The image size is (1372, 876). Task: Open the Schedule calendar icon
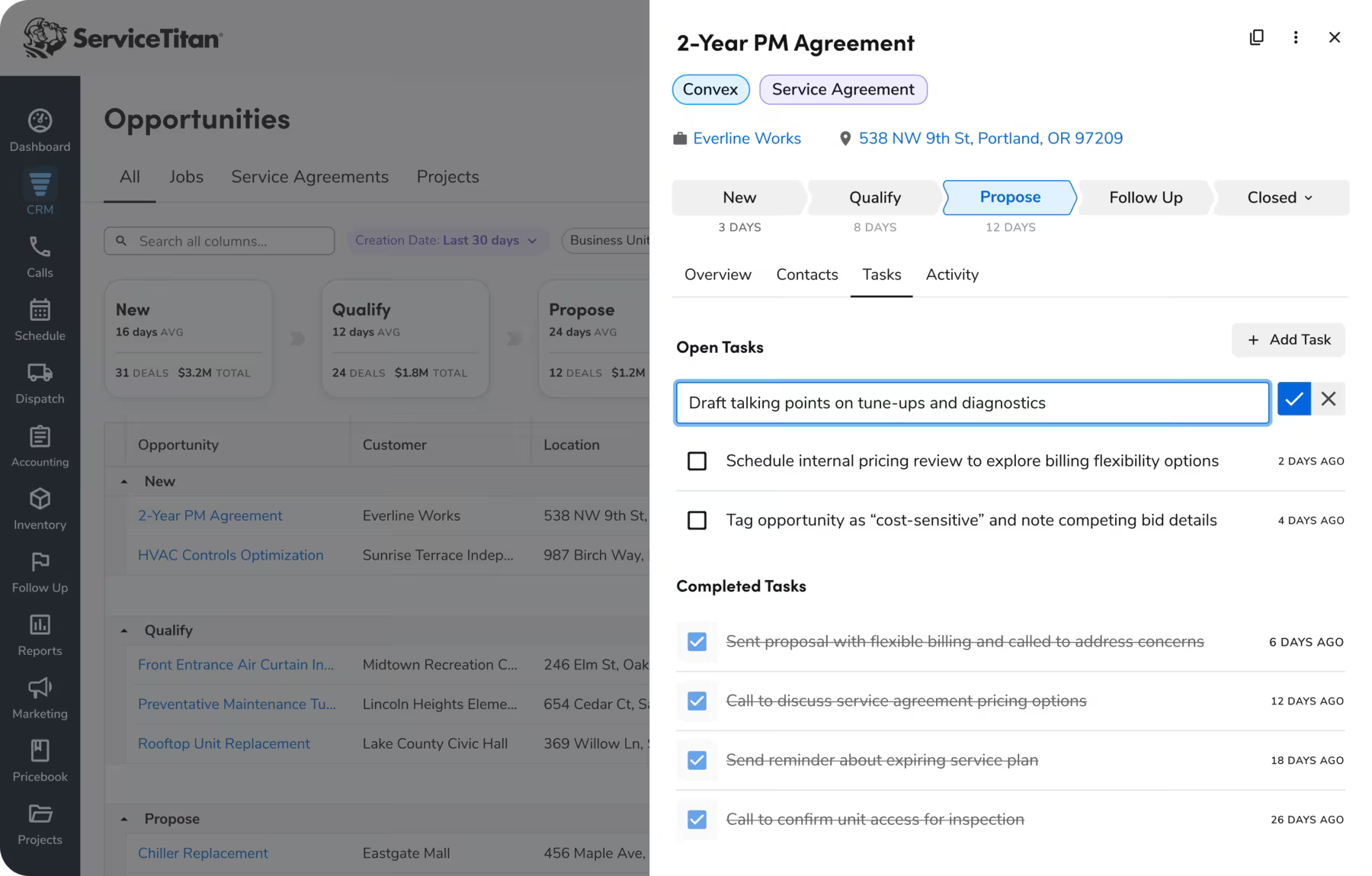pyautogui.click(x=40, y=310)
